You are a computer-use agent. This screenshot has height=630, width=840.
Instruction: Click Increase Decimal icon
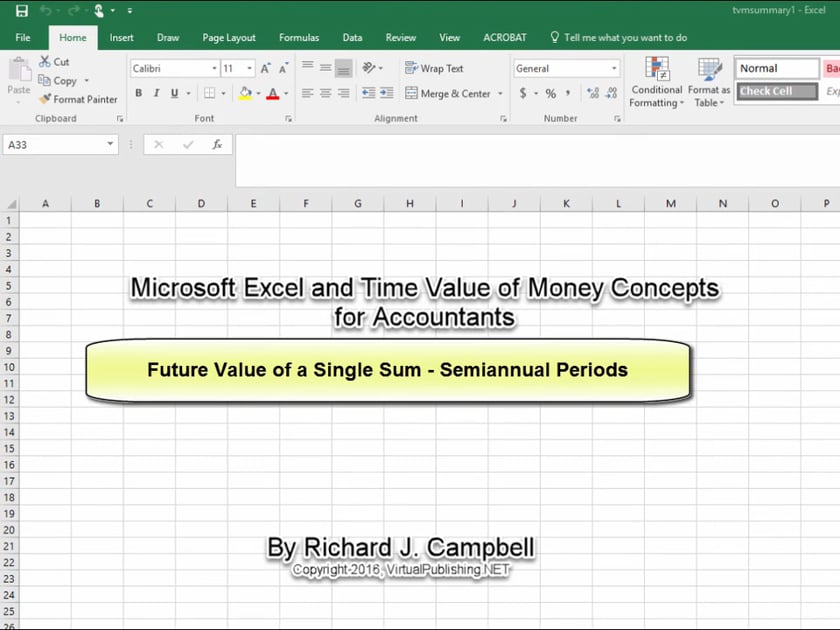pyautogui.click(x=593, y=93)
